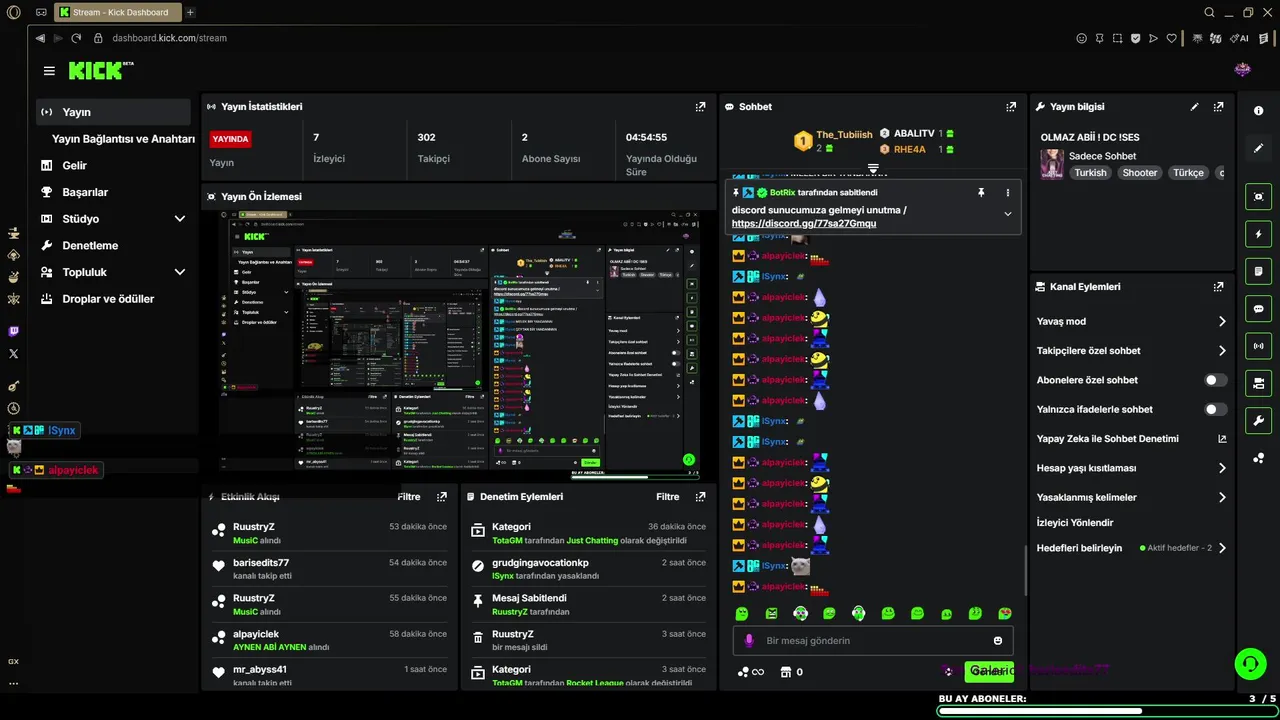Viewport: 1280px width, 720px height.
Task: Pop out the Kanal Eylemleri panel
Action: point(1218,287)
